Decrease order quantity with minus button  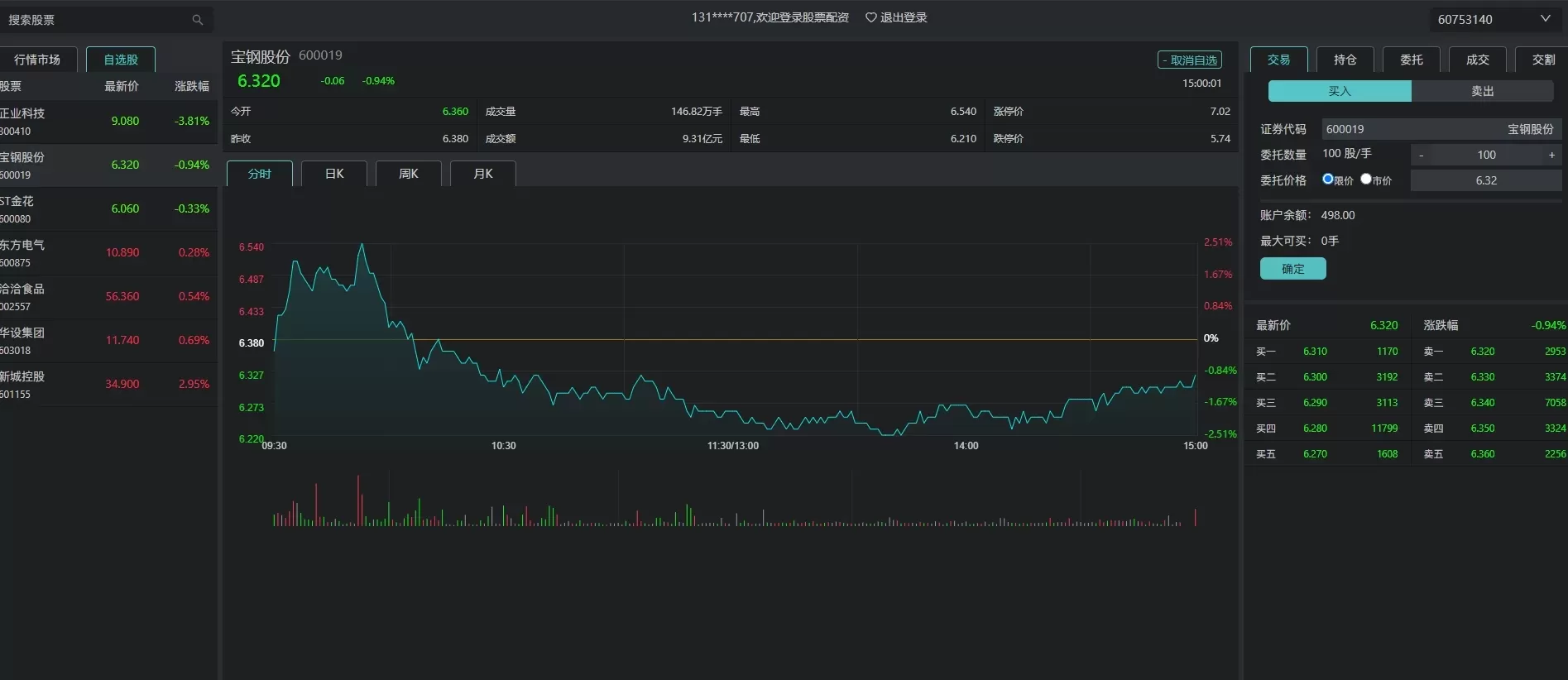coord(1421,155)
